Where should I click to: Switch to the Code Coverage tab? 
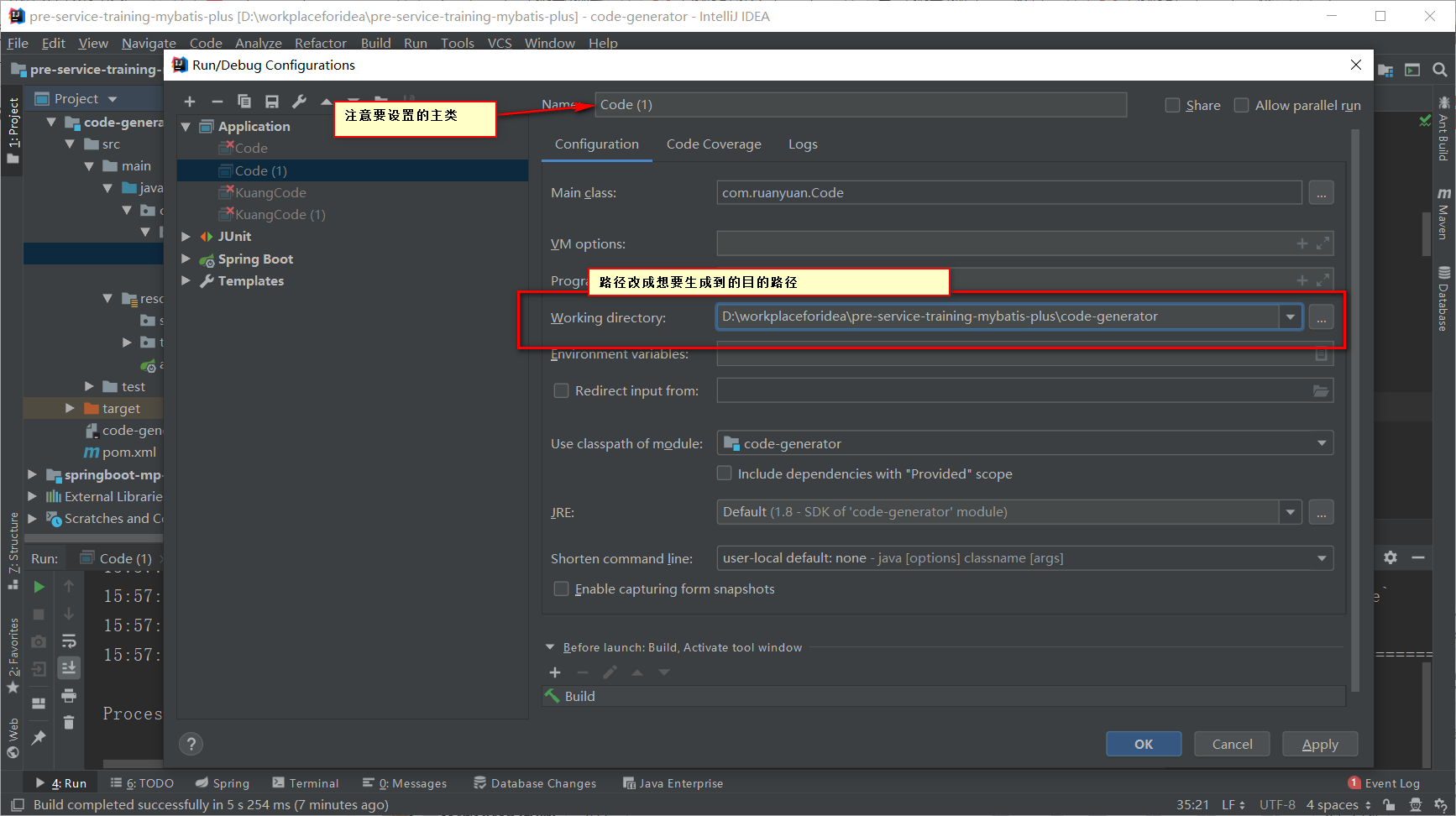(714, 144)
